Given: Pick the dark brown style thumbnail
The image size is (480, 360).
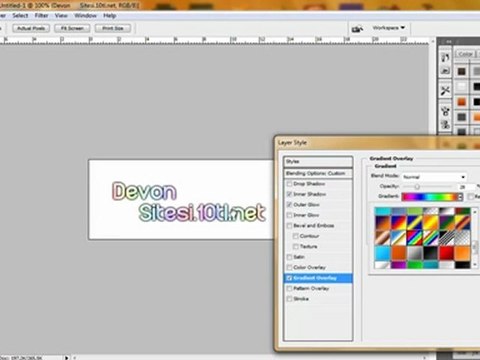Looking at the screenshot, I should point(462,71).
